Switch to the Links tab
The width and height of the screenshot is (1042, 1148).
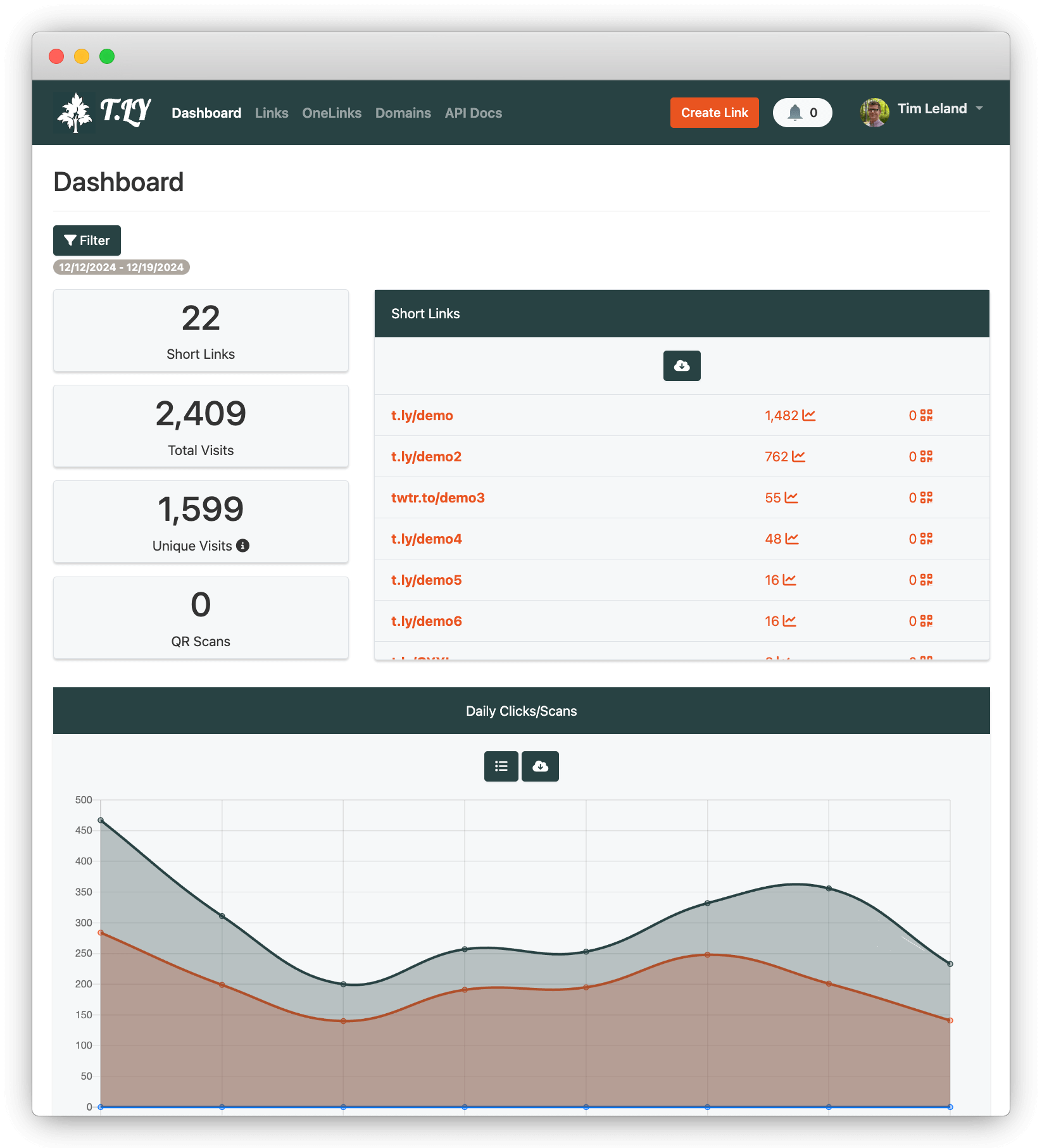(271, 113)
